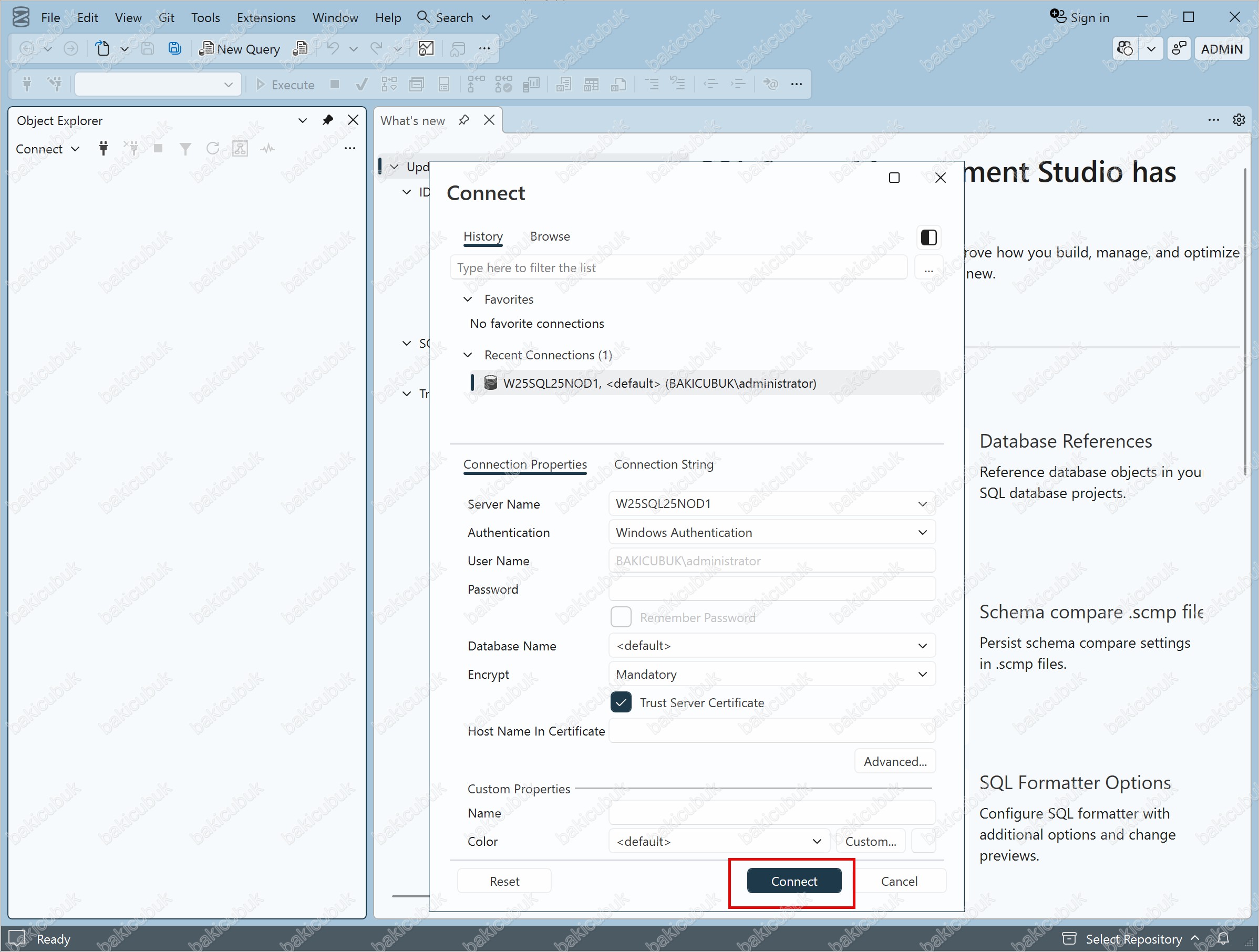Click the Connect plug icon in the SQL editor toolbar

[x=27, y=84]
